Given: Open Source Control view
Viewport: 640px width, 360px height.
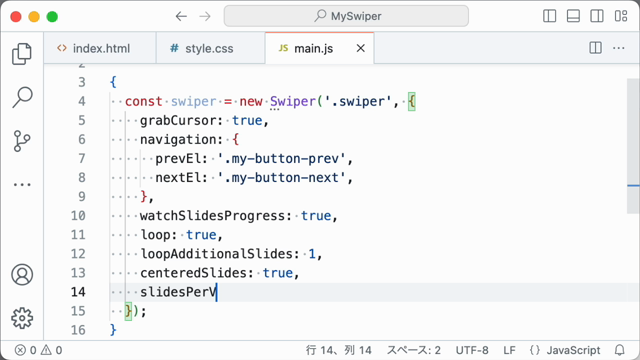Looking at the screenshot, I should [22, 141].
